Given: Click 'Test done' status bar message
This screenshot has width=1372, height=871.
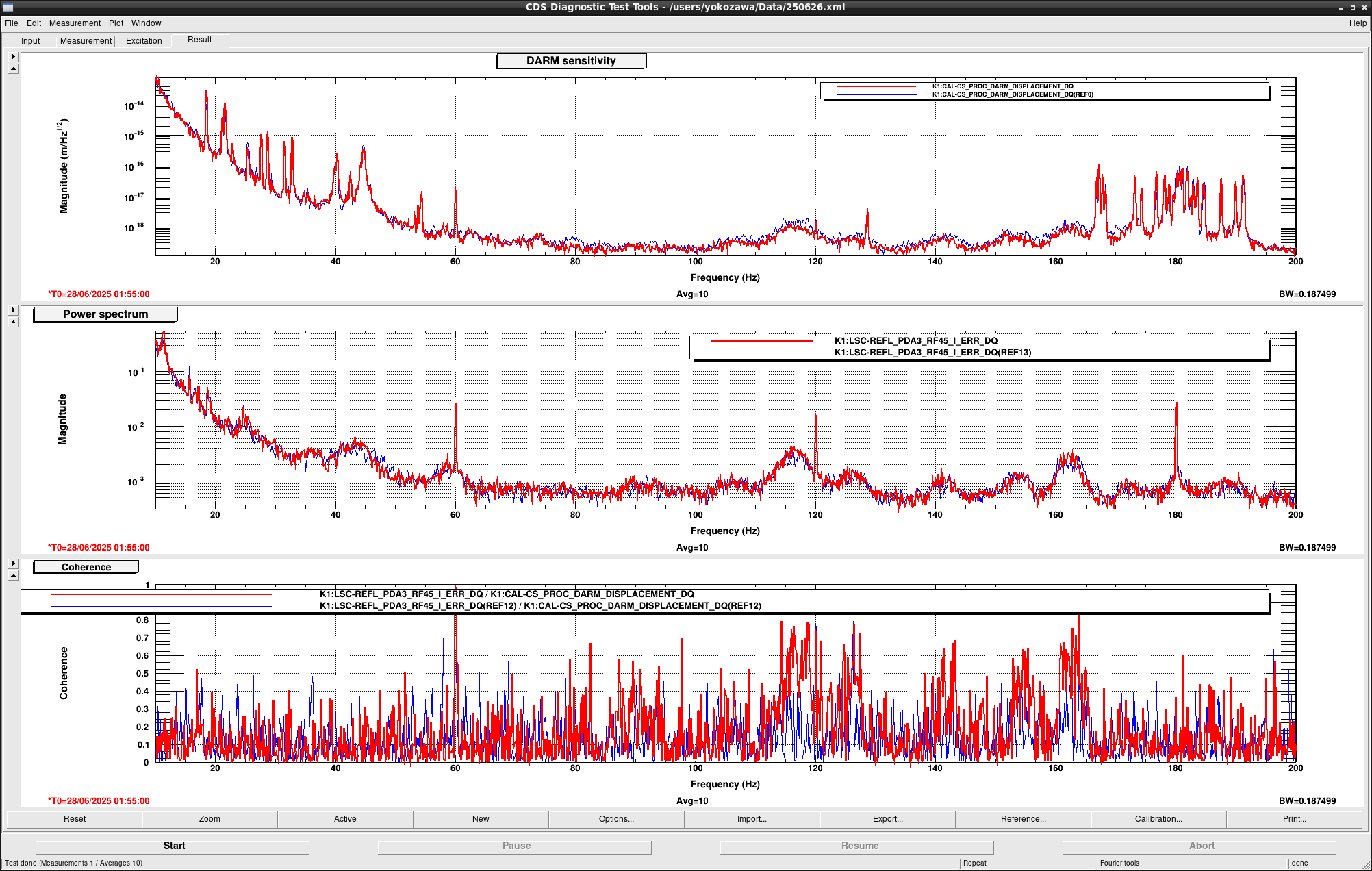Looking at the screenshot, I should click(74, 863).
